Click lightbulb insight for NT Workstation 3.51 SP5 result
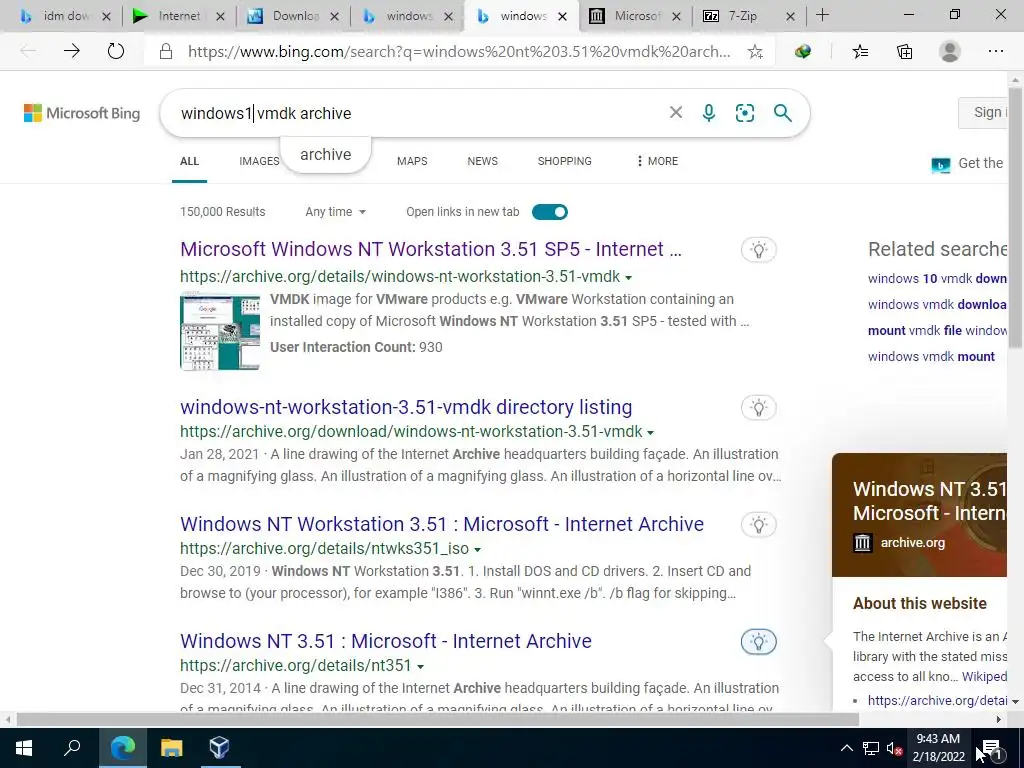This screenshot has height=768, width=1024. 758,249
